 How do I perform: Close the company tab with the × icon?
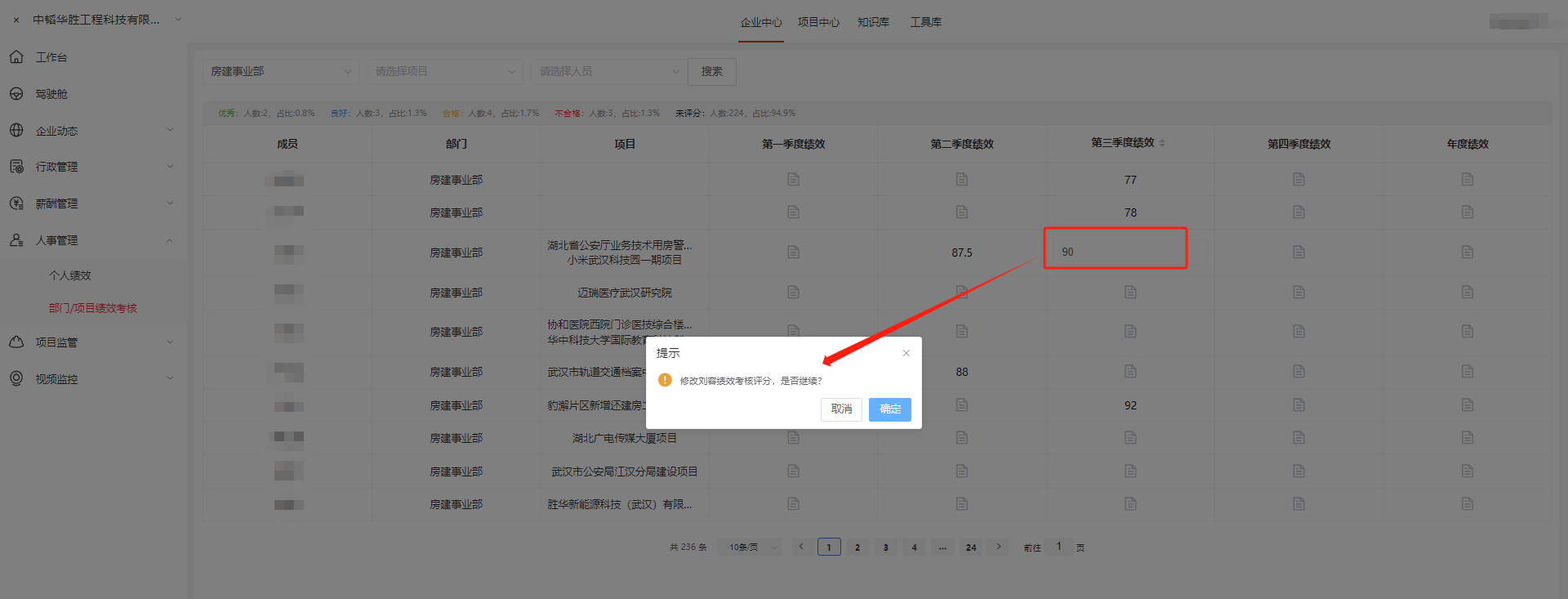pos(16,20)
